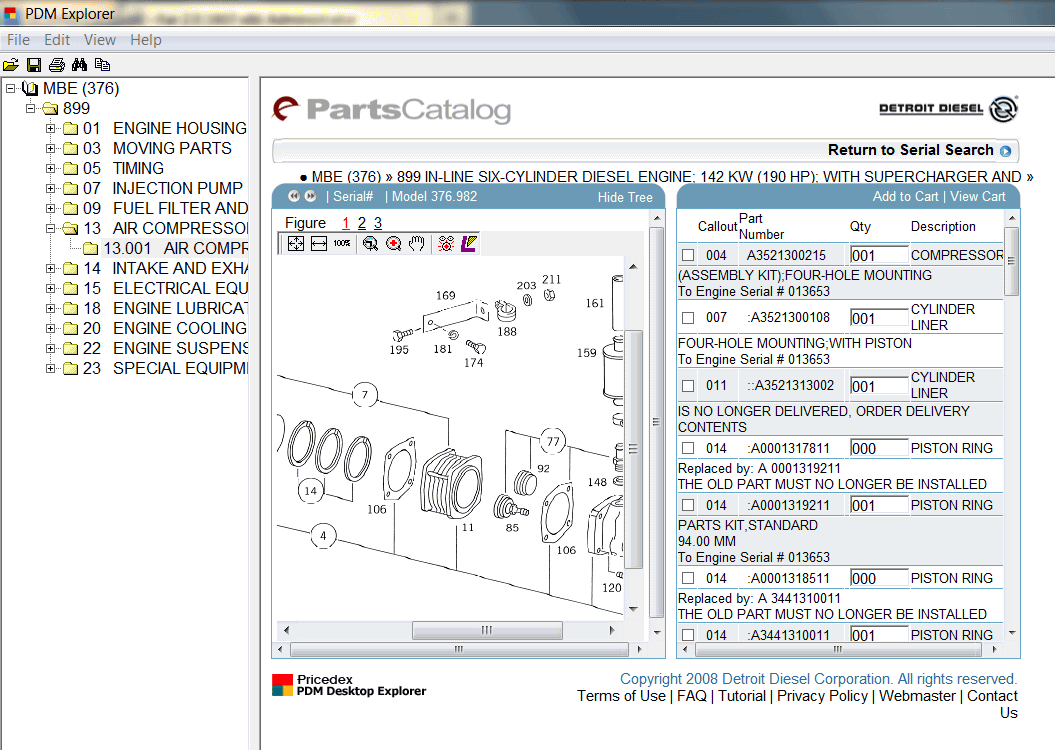
Task: Click the fit-to-window icon in figure toolbar
Action: 295,244
